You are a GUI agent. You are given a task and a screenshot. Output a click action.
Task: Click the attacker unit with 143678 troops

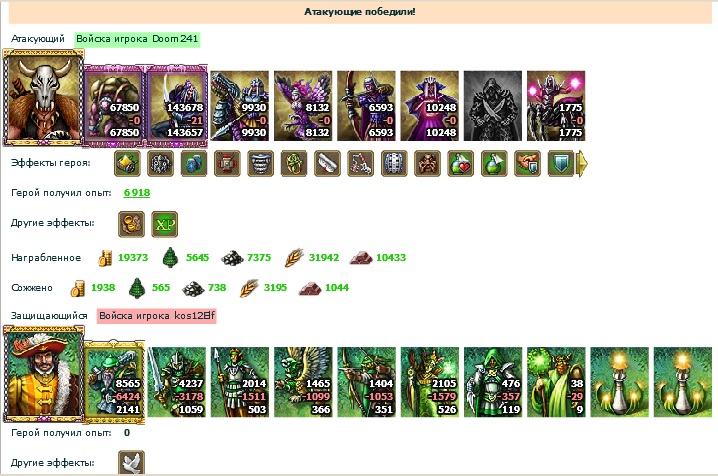[177, 106]
